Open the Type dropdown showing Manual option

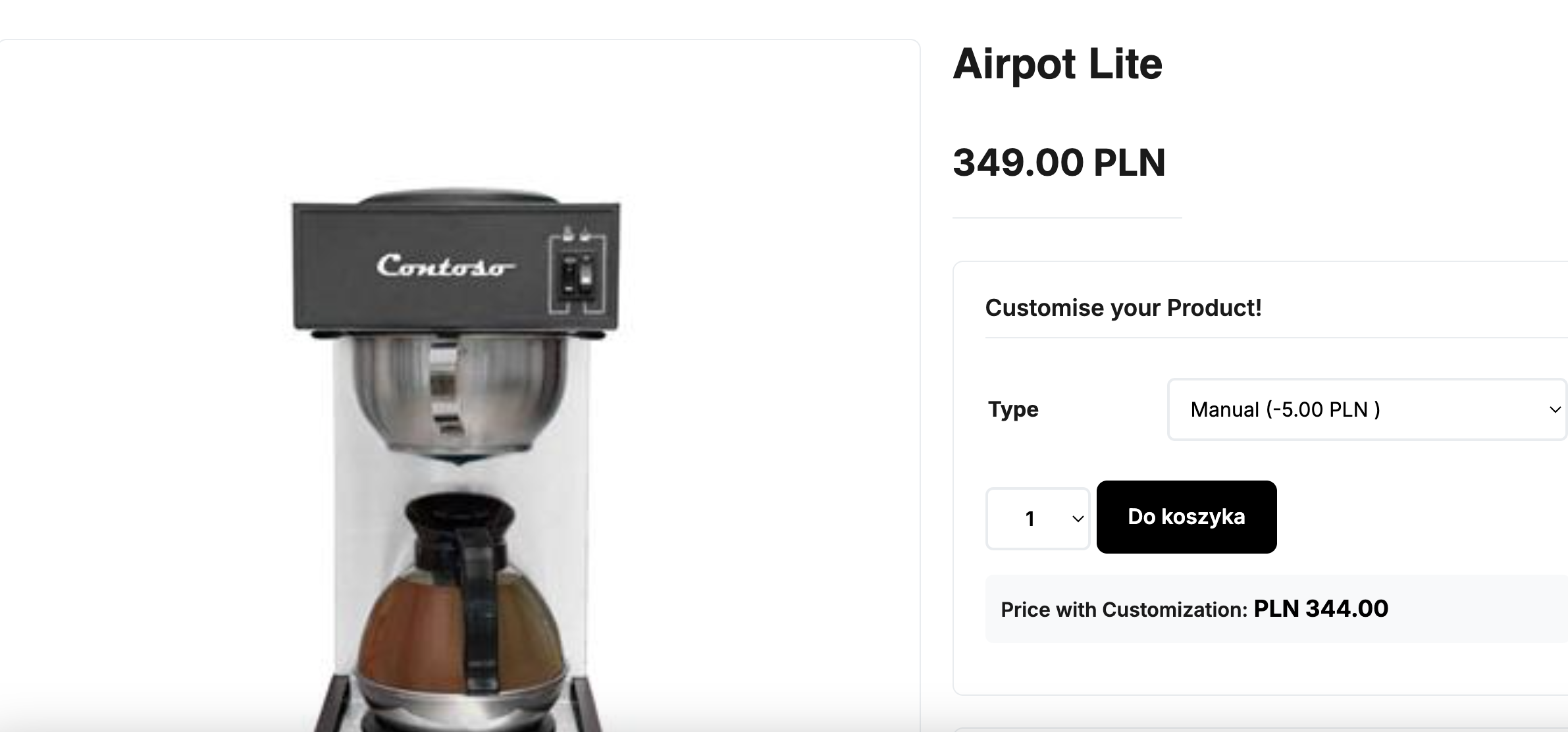[1367, 409]
